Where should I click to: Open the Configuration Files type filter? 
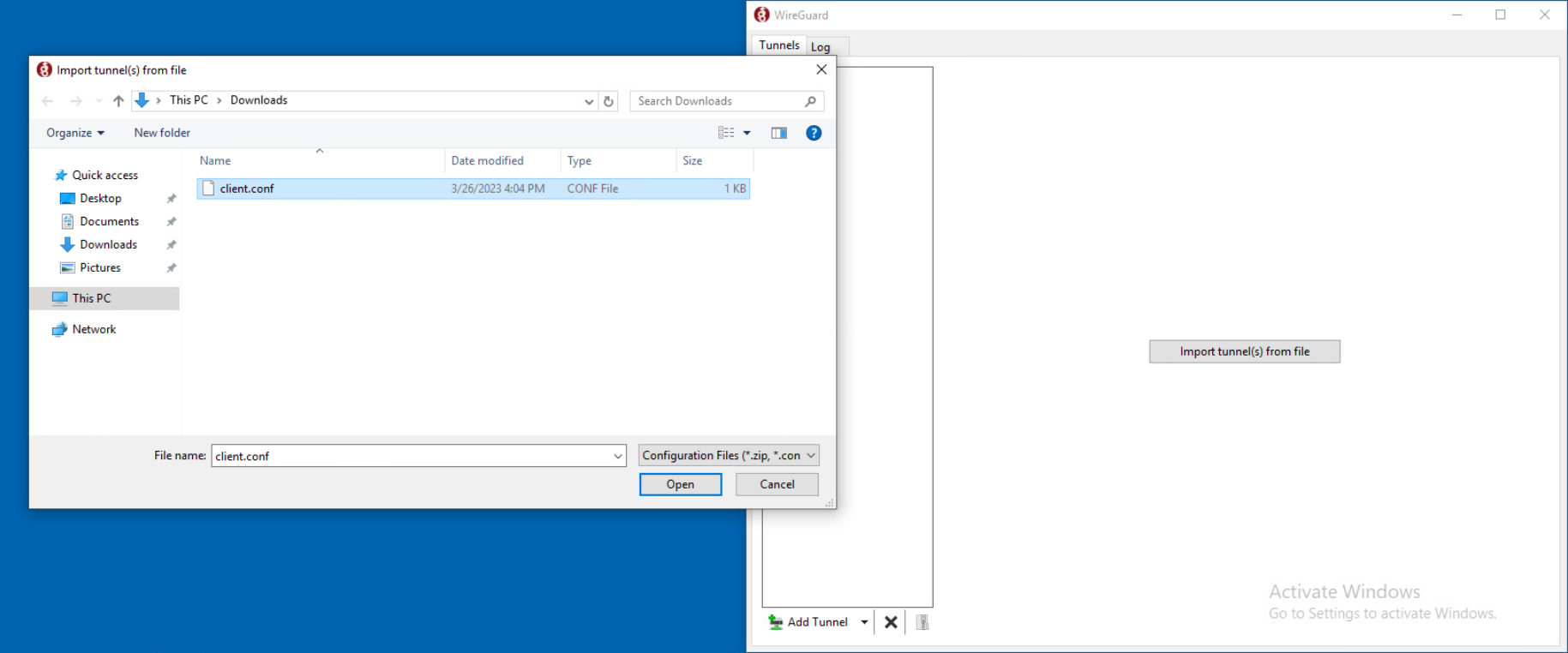coord(729,455)
